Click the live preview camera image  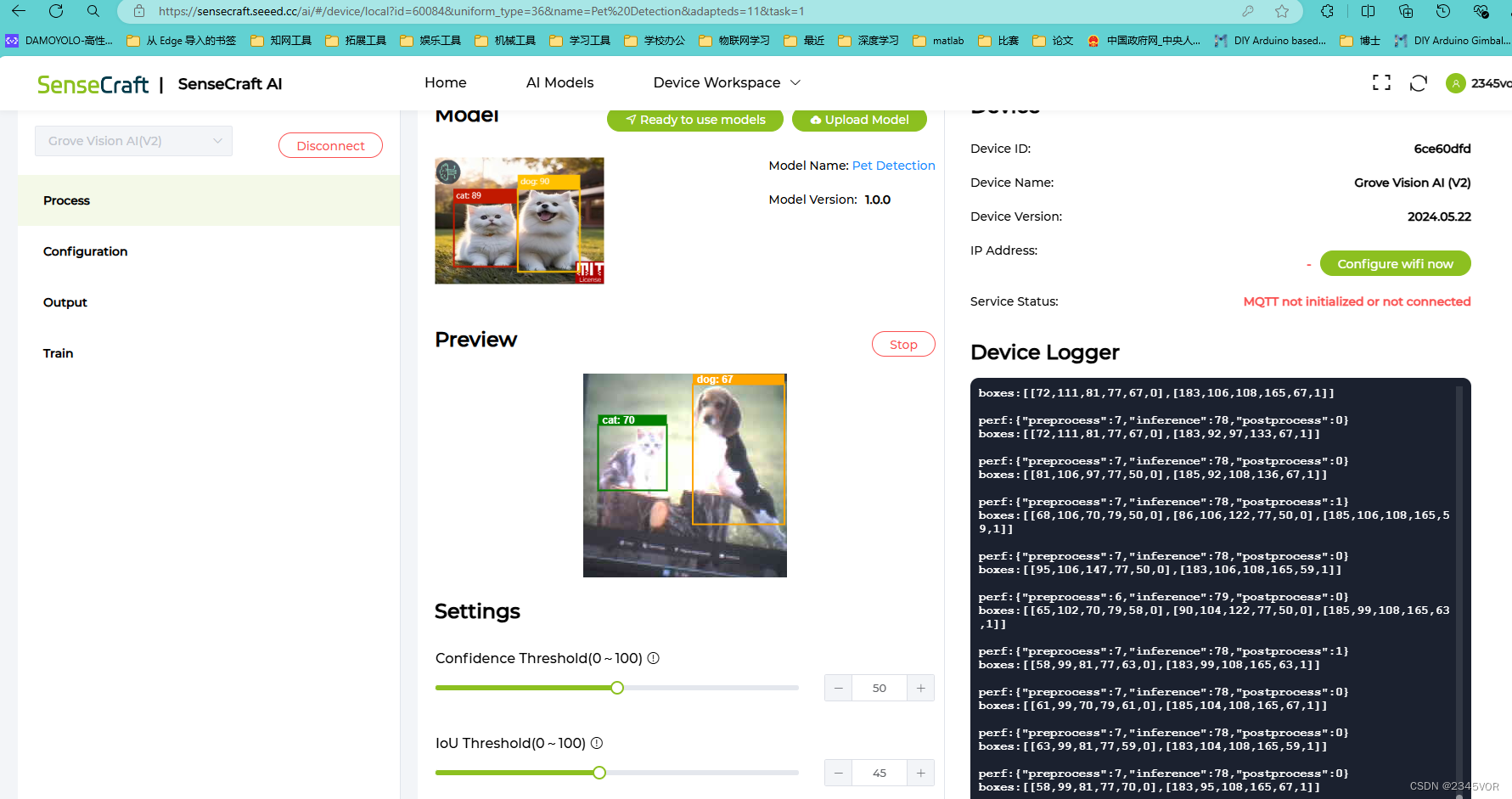[x=685, y=475]
